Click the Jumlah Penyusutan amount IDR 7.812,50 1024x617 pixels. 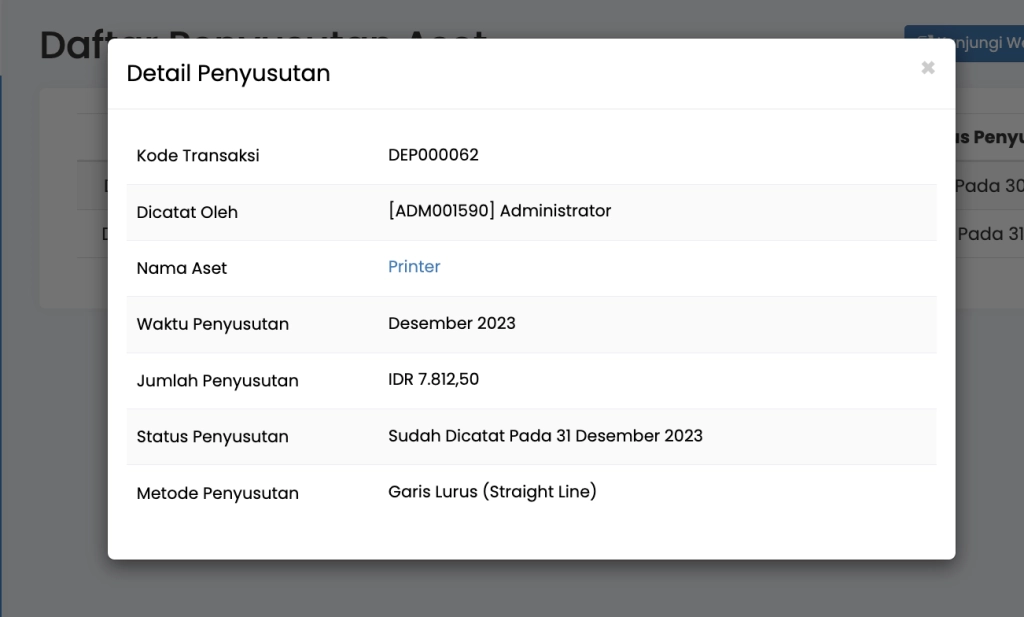pos(434,380)
